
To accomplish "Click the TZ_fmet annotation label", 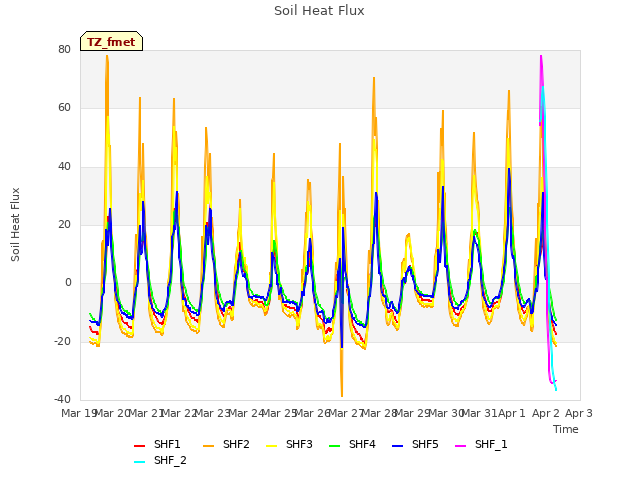I will point(111,42).
